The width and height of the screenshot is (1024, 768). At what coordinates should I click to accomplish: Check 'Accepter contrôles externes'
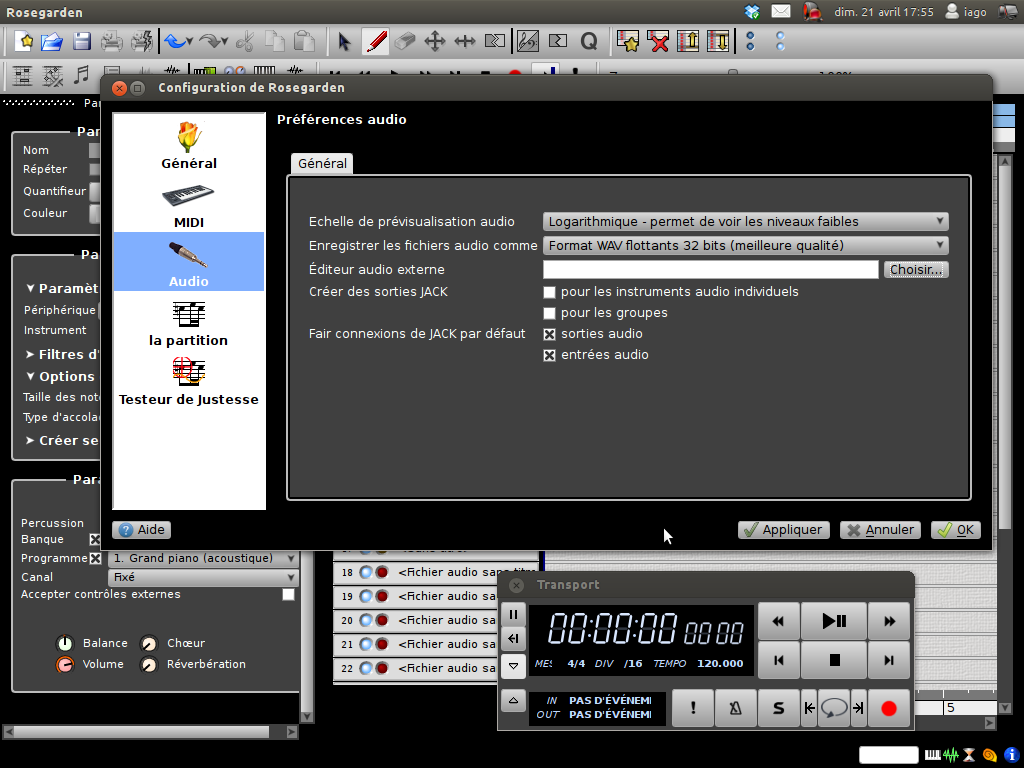click(288, 594)
